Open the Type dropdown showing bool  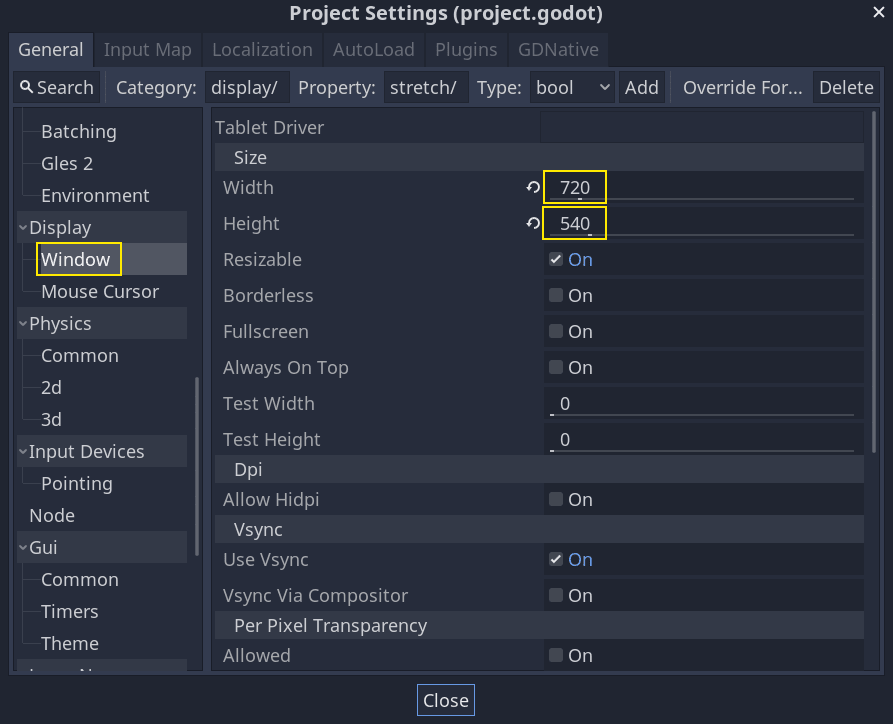tap(572, 88)
